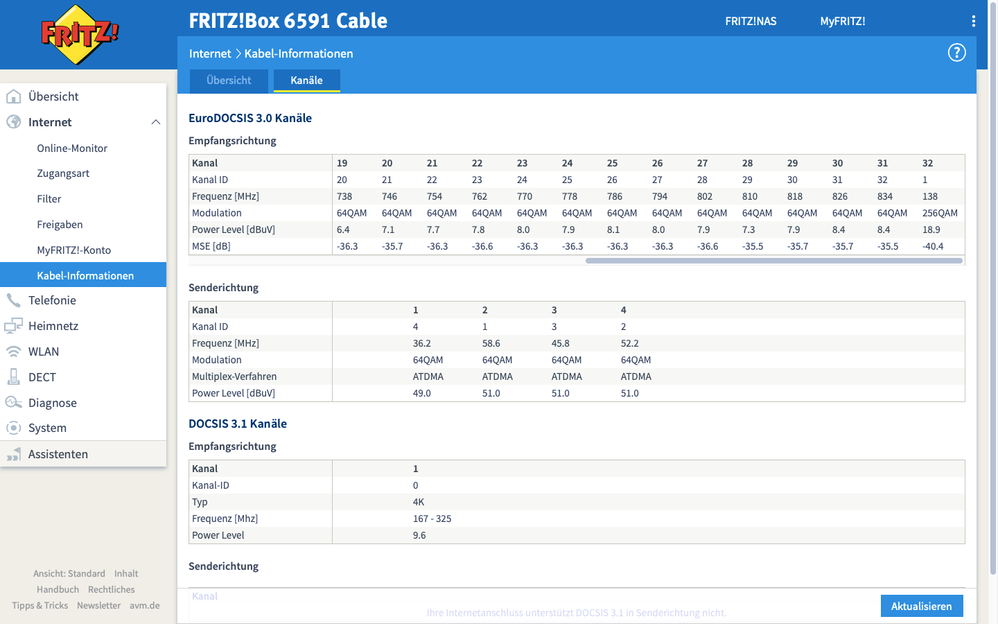This screenshot has width=998, height=624.
Task: Click the FRITZ! logo
Action: [80, 34]
